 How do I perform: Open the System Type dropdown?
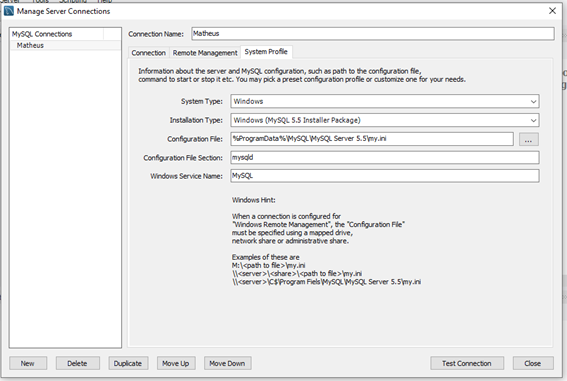385,101
